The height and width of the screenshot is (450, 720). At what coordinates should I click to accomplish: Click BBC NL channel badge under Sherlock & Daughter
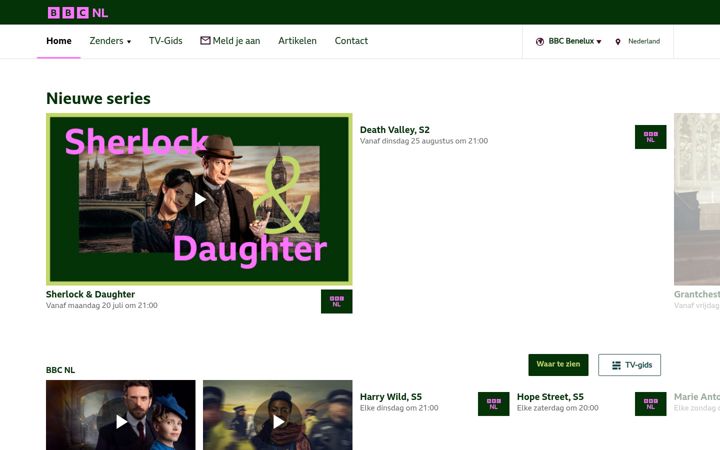point(337,301)
